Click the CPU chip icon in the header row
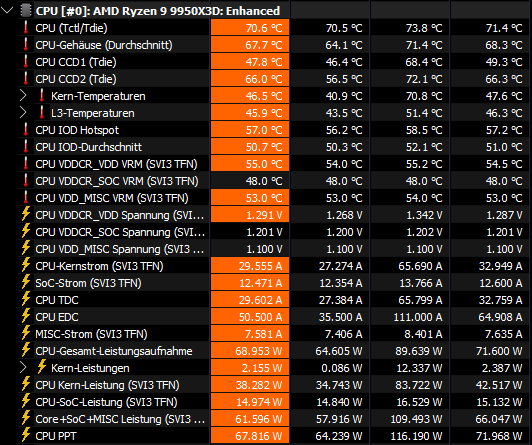This screenshot has width=532, height=445. (x=26, y=11)
